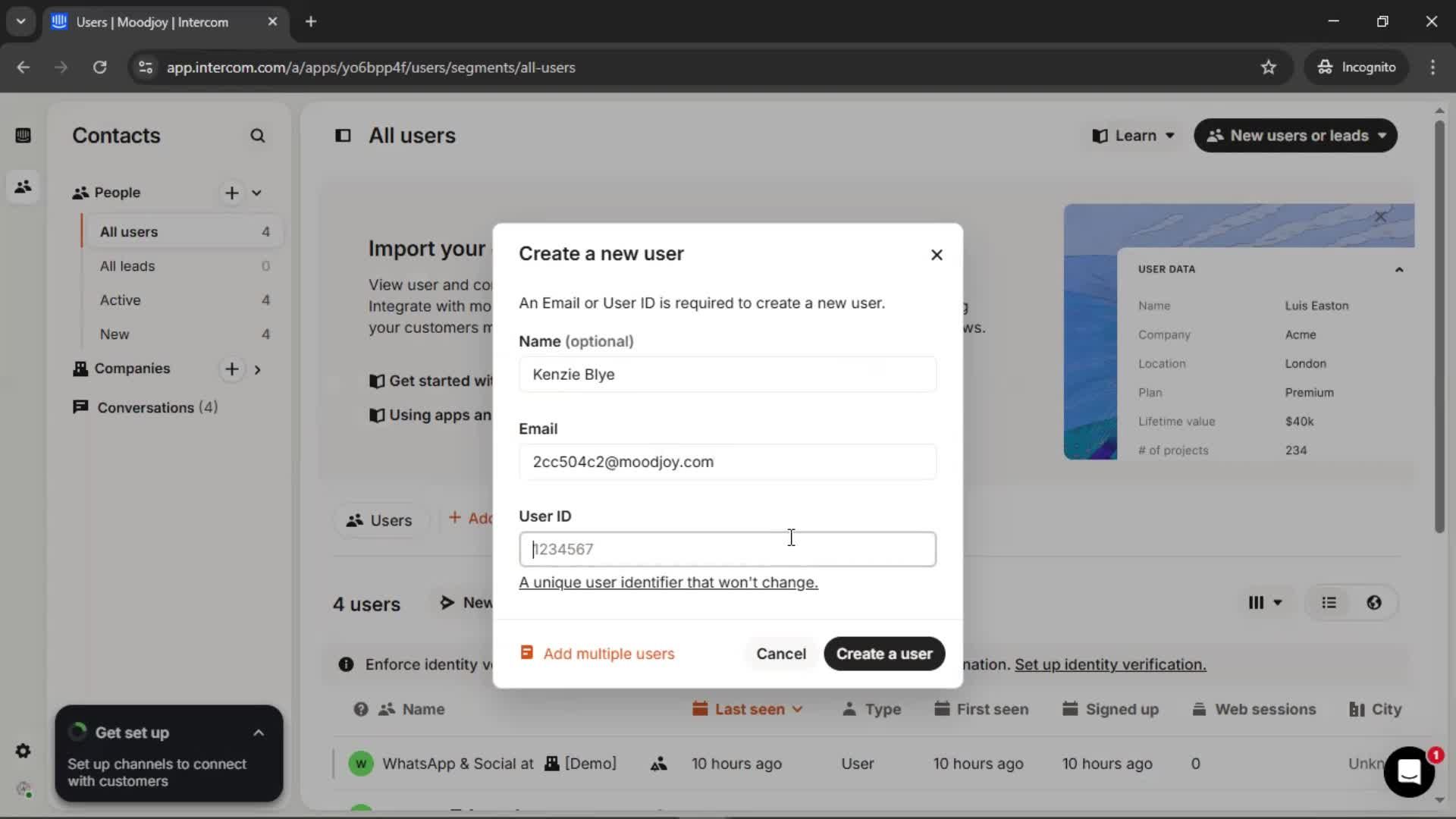Click the First seen column header

(x=981, y=709)
